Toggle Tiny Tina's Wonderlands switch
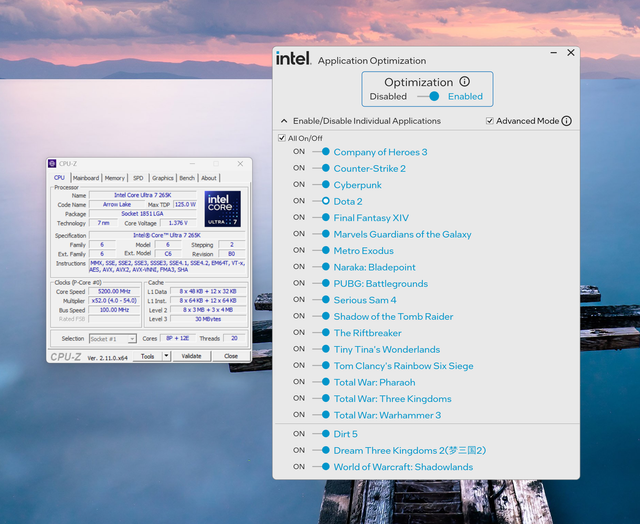The width and height of the screenshot is (640, 524). click(321, 349)
